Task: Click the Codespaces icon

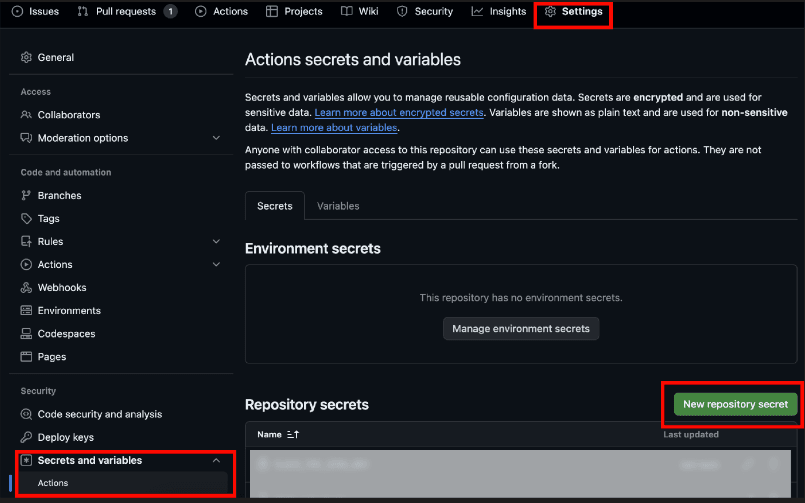Action: (x=26, y=334)
